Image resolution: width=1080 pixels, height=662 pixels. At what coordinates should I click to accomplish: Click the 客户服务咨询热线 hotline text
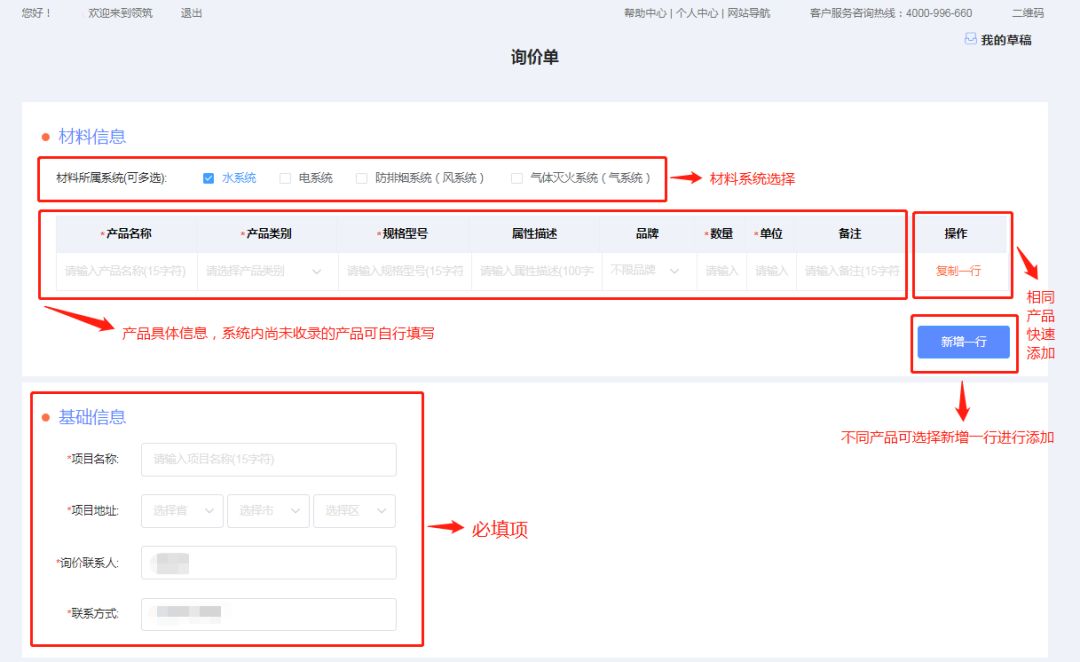(x=891, y=13)
